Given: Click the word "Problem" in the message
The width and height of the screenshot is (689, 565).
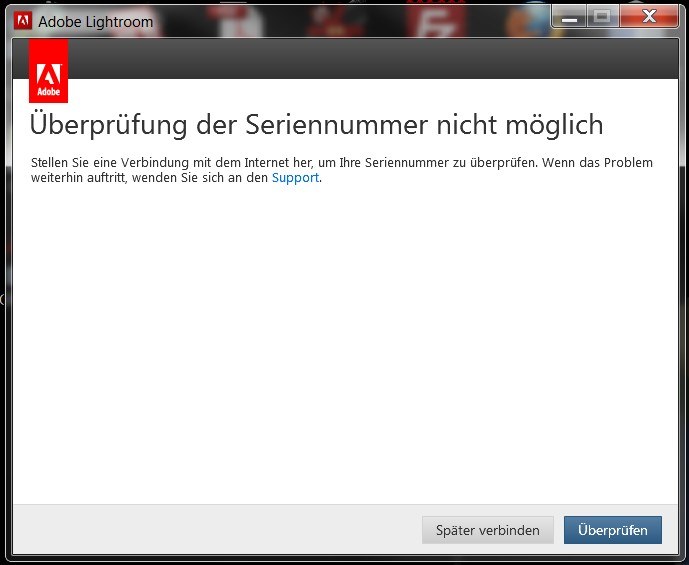Looking at the screenshot, I should [627, 162].
